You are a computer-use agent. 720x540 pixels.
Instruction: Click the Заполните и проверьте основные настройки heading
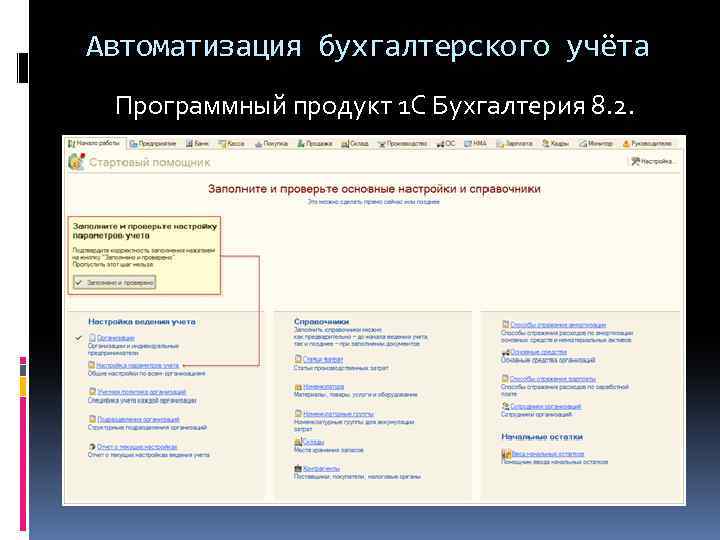374,189
